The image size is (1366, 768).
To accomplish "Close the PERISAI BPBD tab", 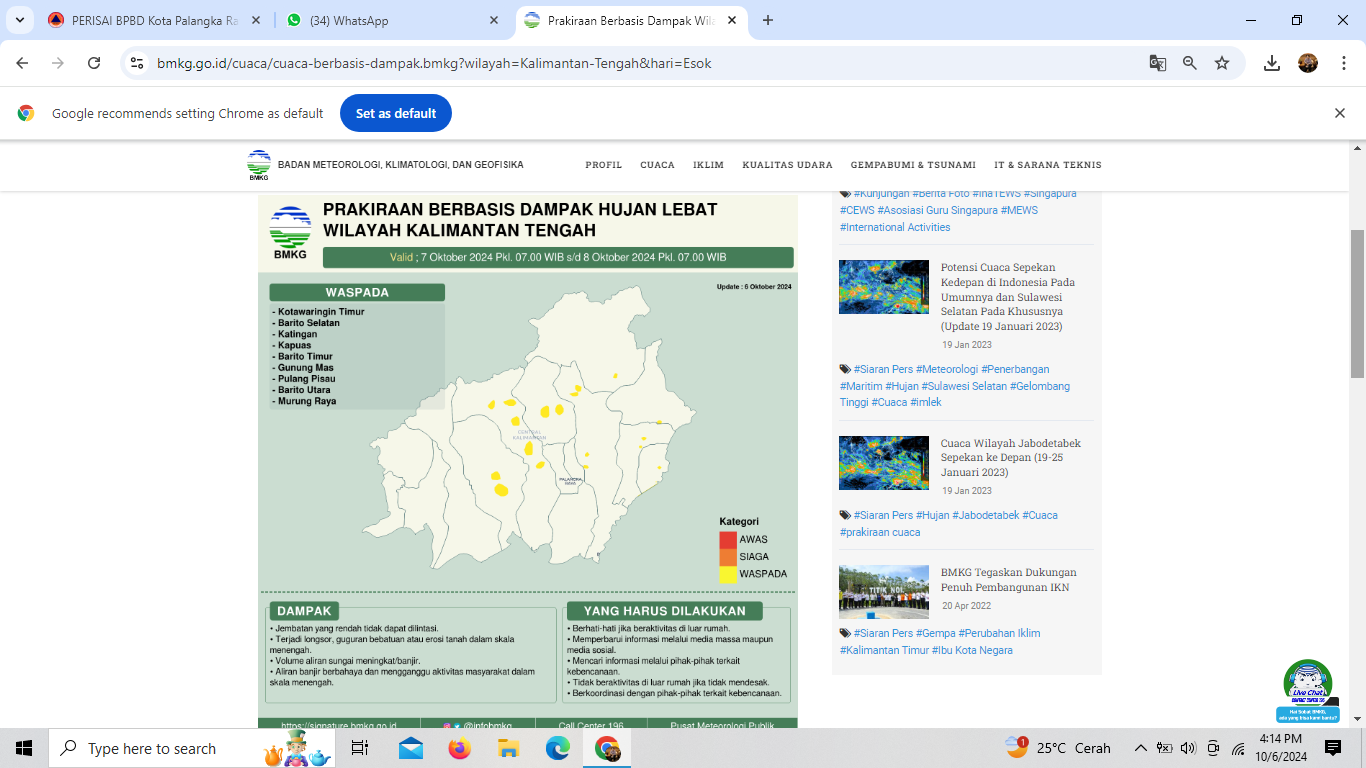I will [256, 20].
